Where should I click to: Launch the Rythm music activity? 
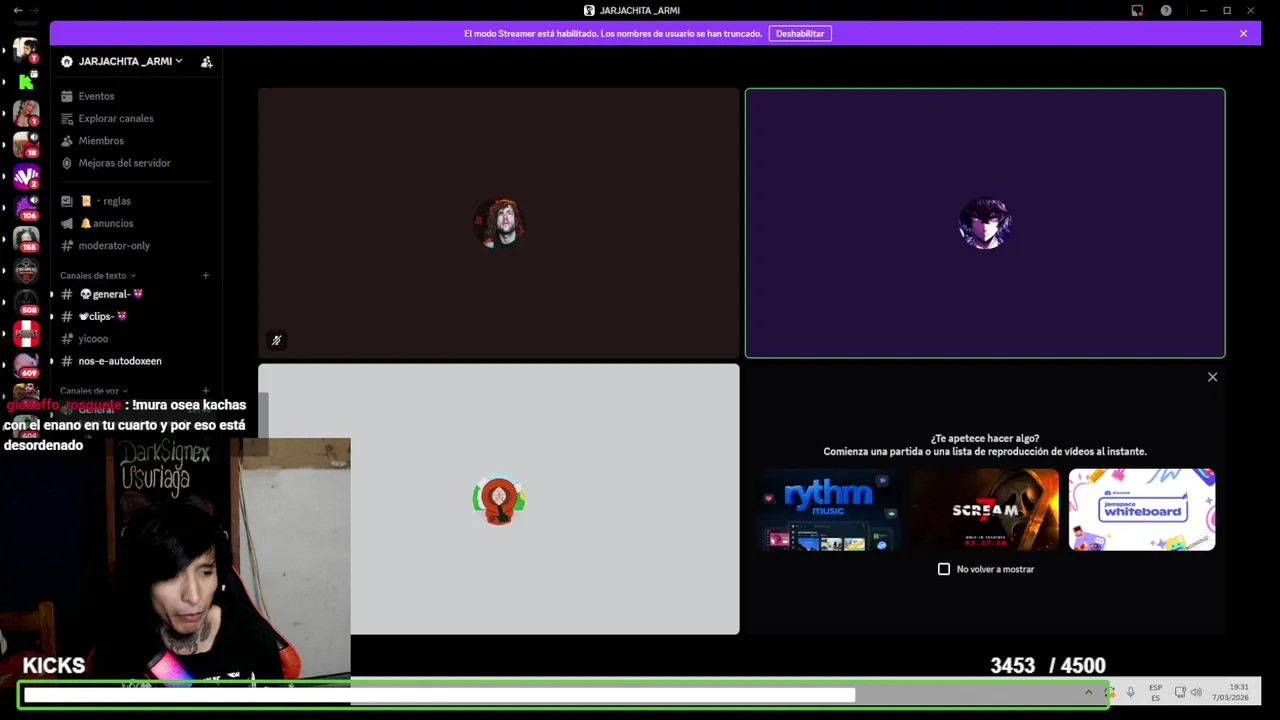pos(828,510)
